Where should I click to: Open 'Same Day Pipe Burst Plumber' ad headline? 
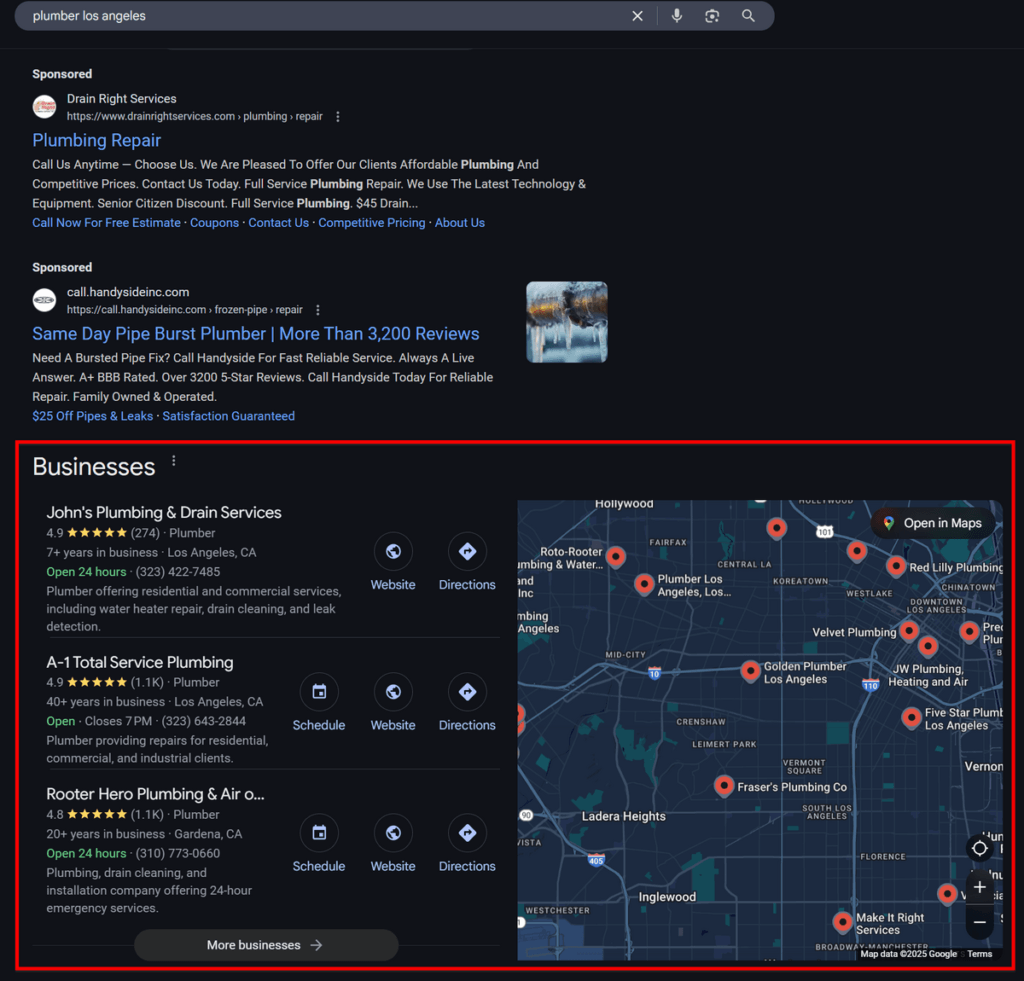click(256, 334)
